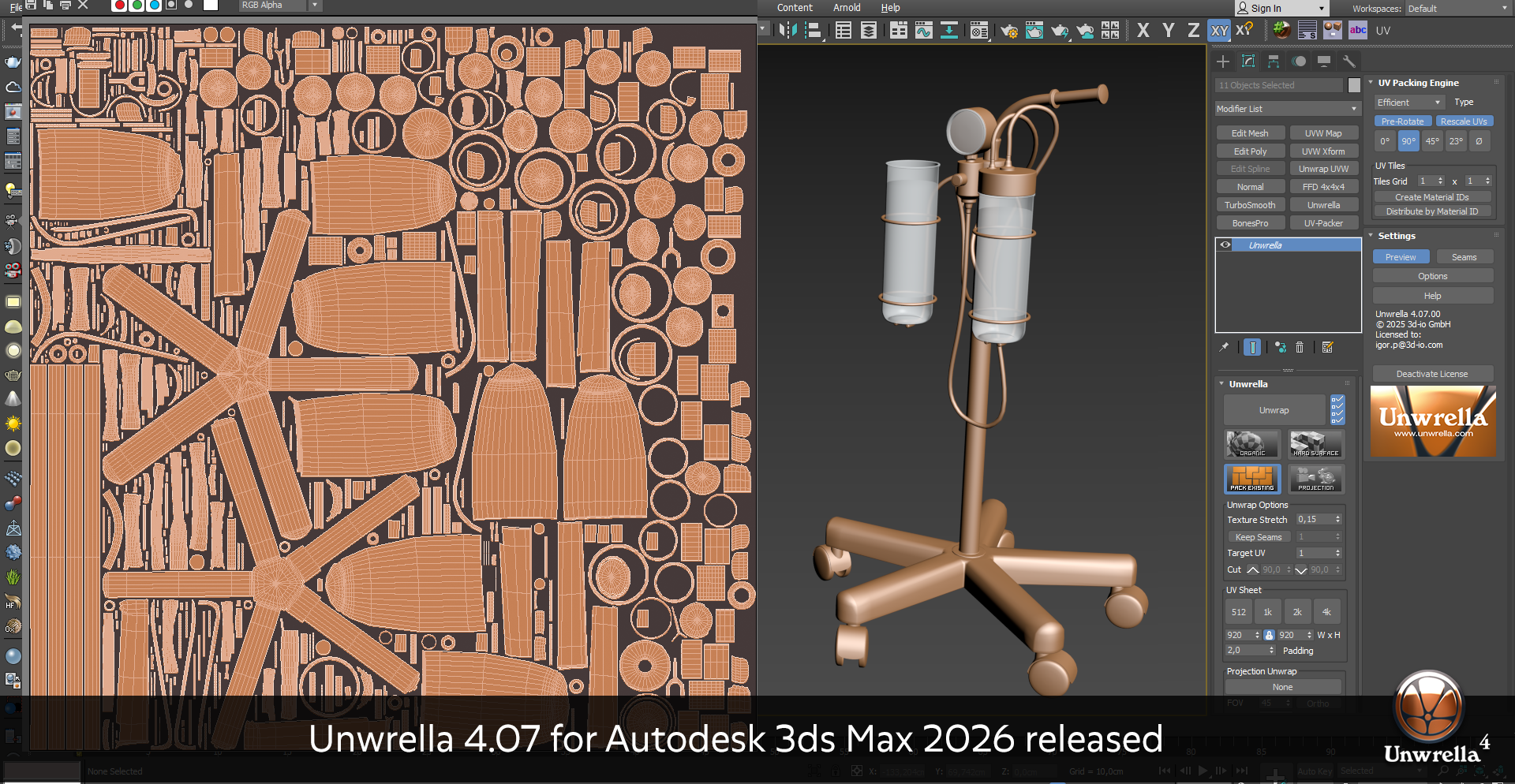Open the Help menu
This screenshot has height=784, width=1515.
[890, 8]
